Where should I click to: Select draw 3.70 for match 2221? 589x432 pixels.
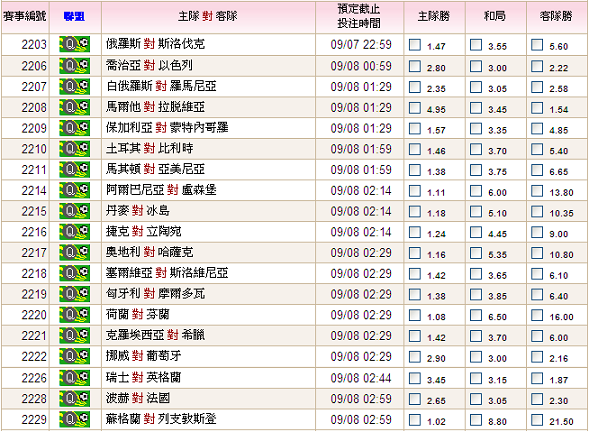(x=476, y=336)
